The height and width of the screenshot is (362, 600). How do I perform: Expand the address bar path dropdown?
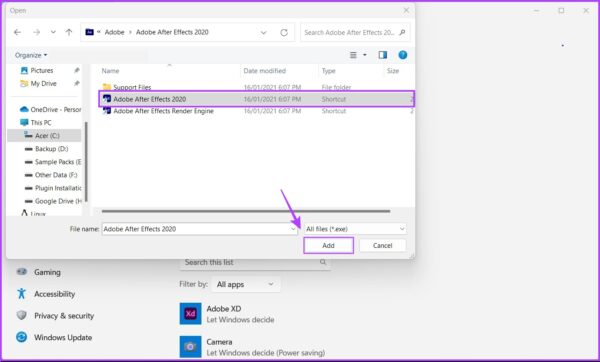tap(263, 33)
